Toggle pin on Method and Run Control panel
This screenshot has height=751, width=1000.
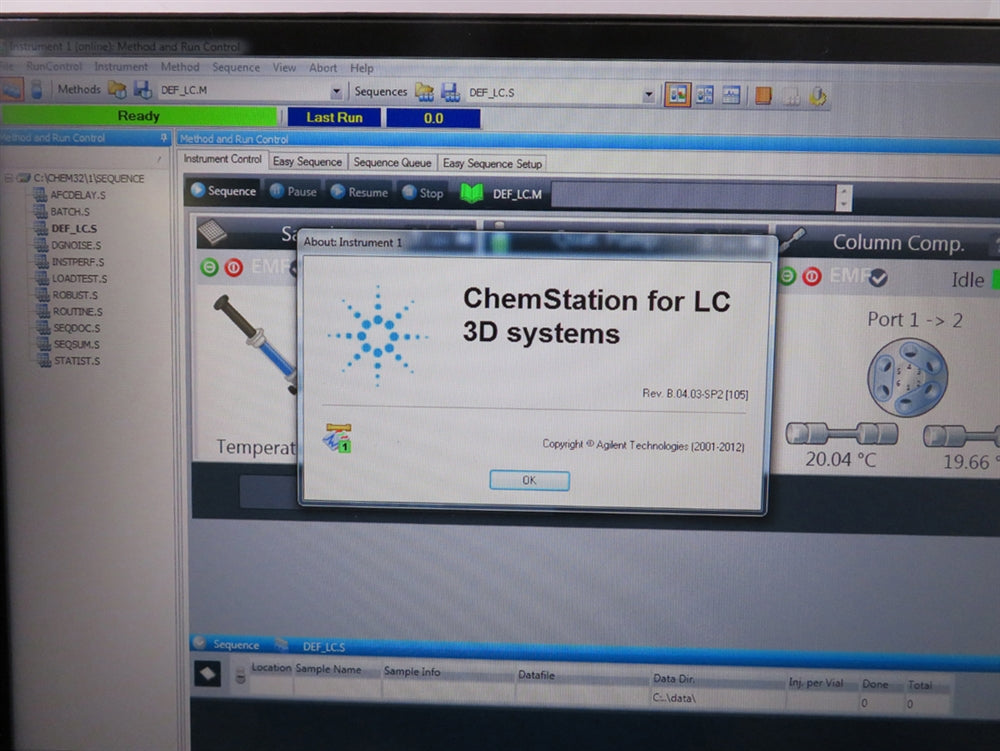click(x=164, y=138)
